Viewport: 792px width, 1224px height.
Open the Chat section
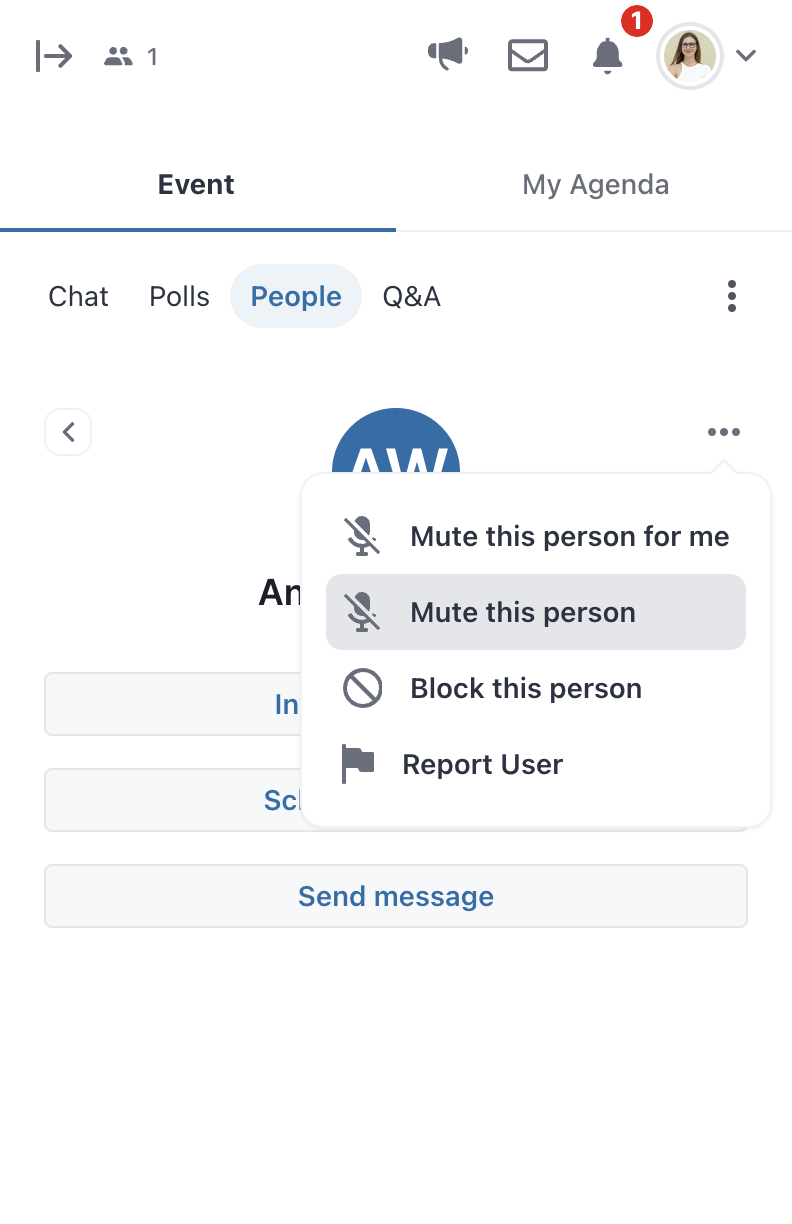[78, 297]
